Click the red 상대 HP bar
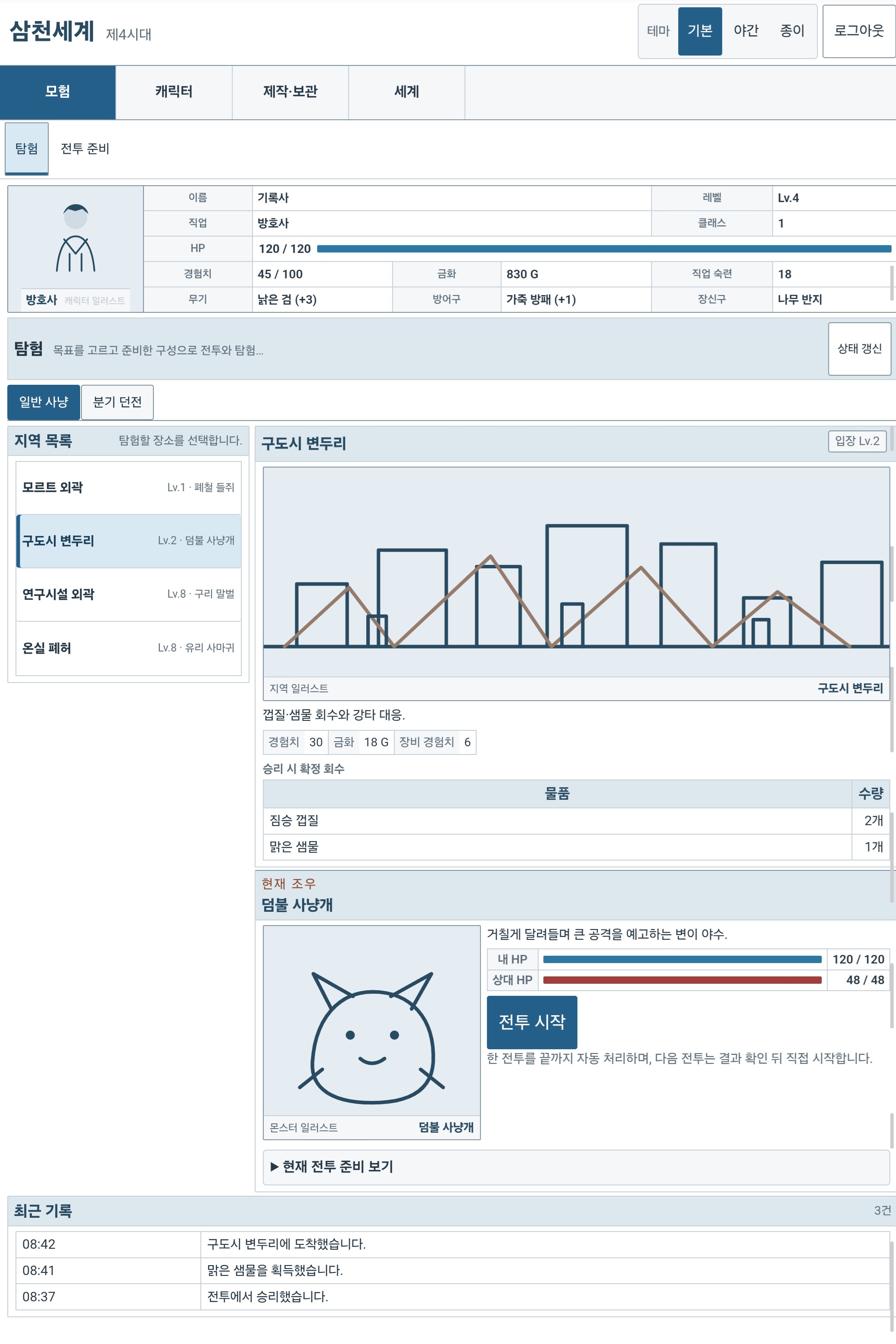 682,980
